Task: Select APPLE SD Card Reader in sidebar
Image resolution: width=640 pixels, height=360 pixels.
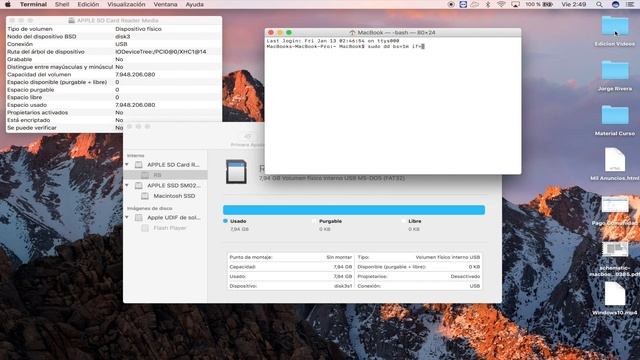Action: point(165,164)
